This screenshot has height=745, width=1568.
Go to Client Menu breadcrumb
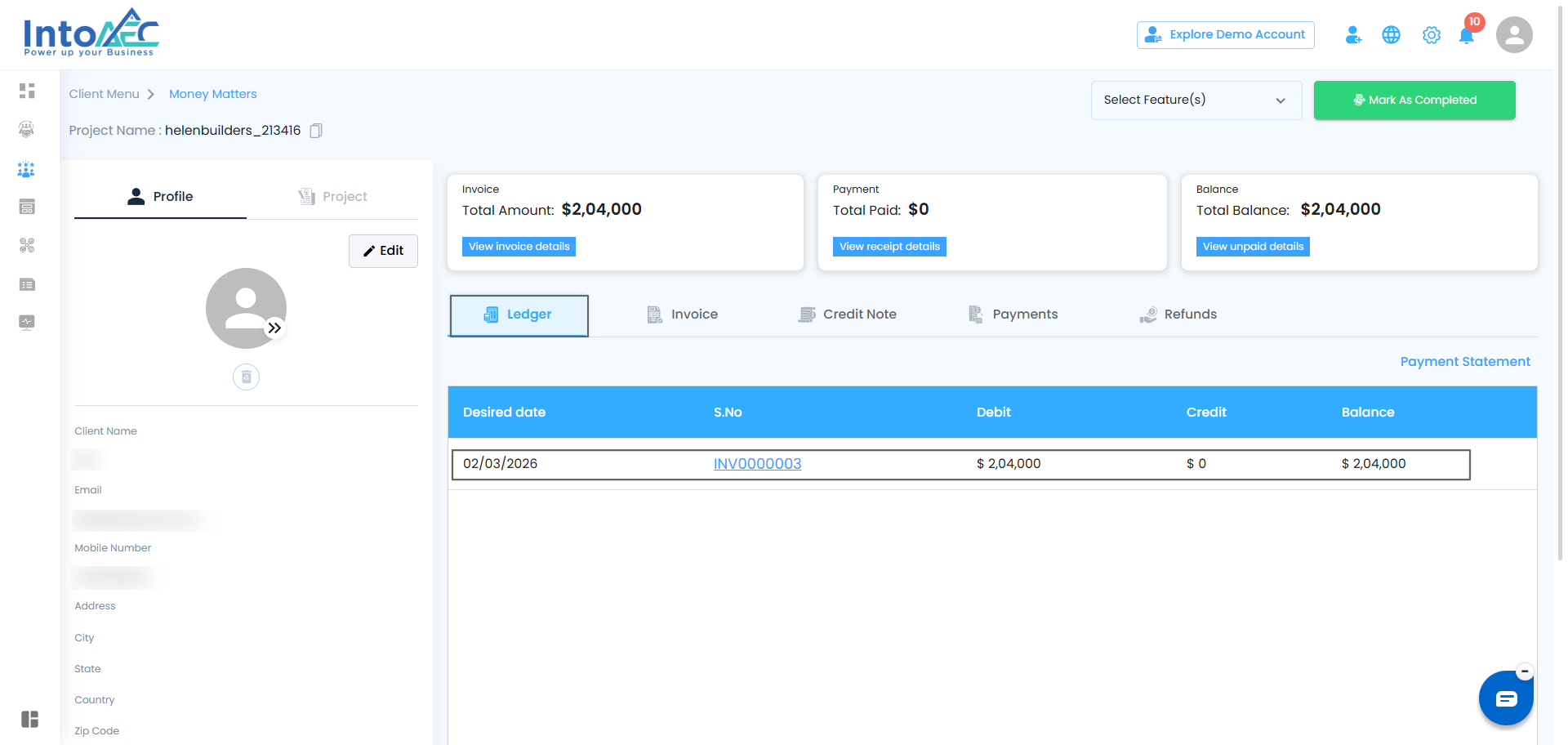click(x=105, y=94)
